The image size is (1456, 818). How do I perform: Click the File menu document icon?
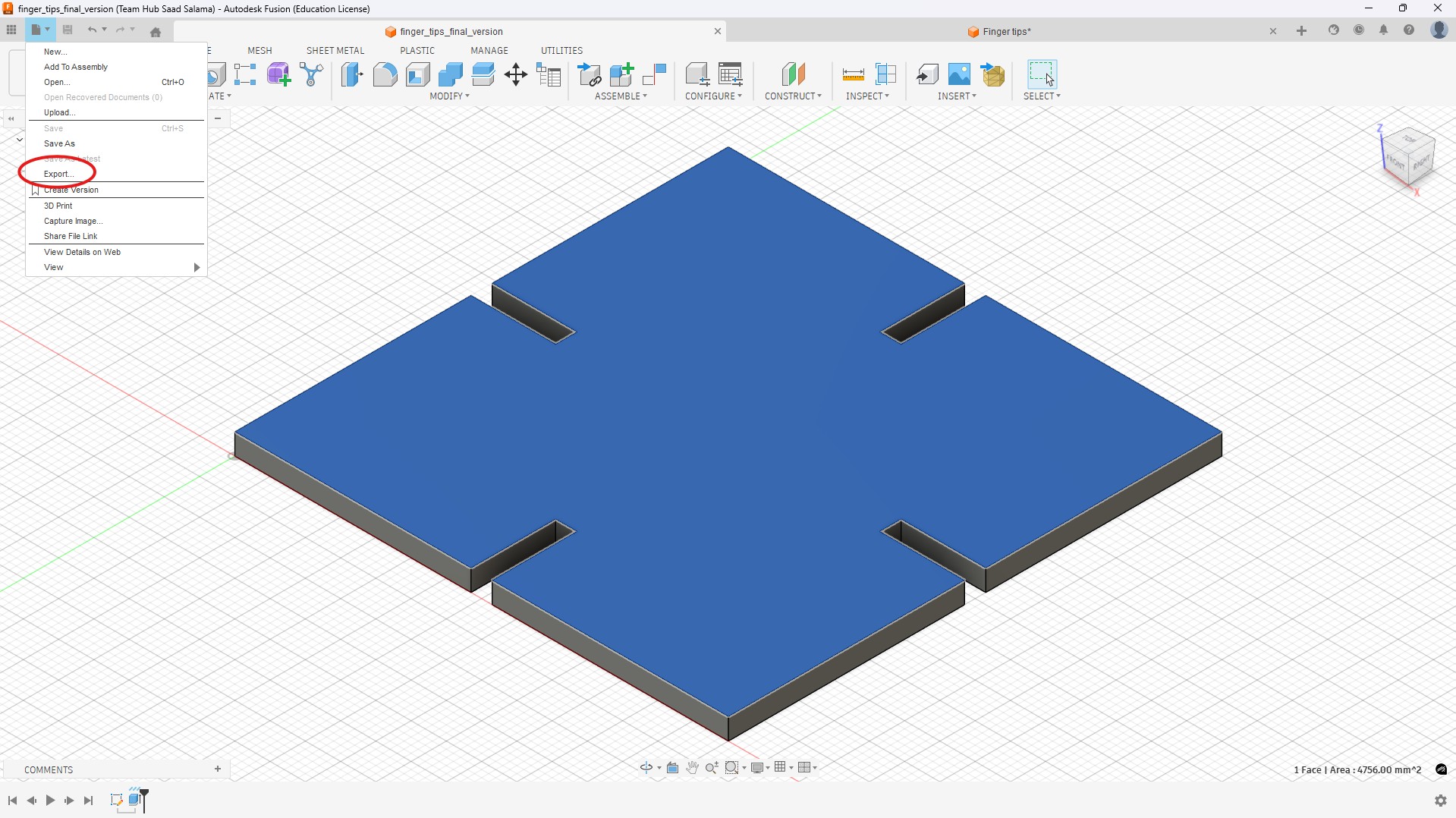(36, 30)
